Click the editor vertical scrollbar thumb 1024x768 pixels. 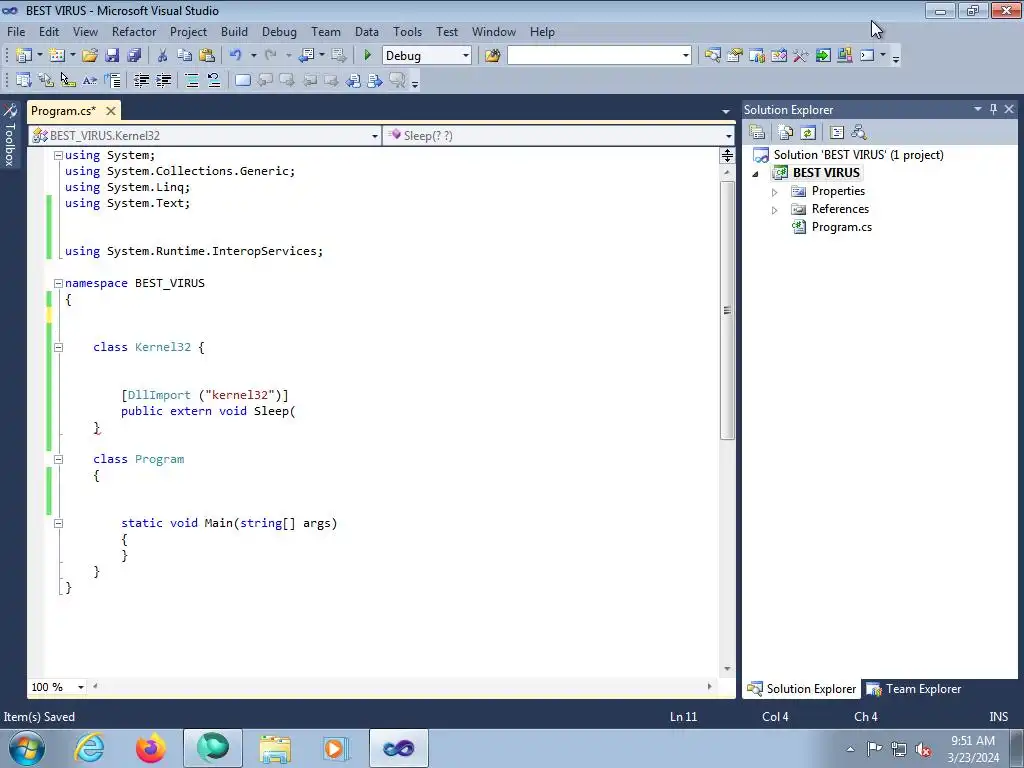(727, 311)
